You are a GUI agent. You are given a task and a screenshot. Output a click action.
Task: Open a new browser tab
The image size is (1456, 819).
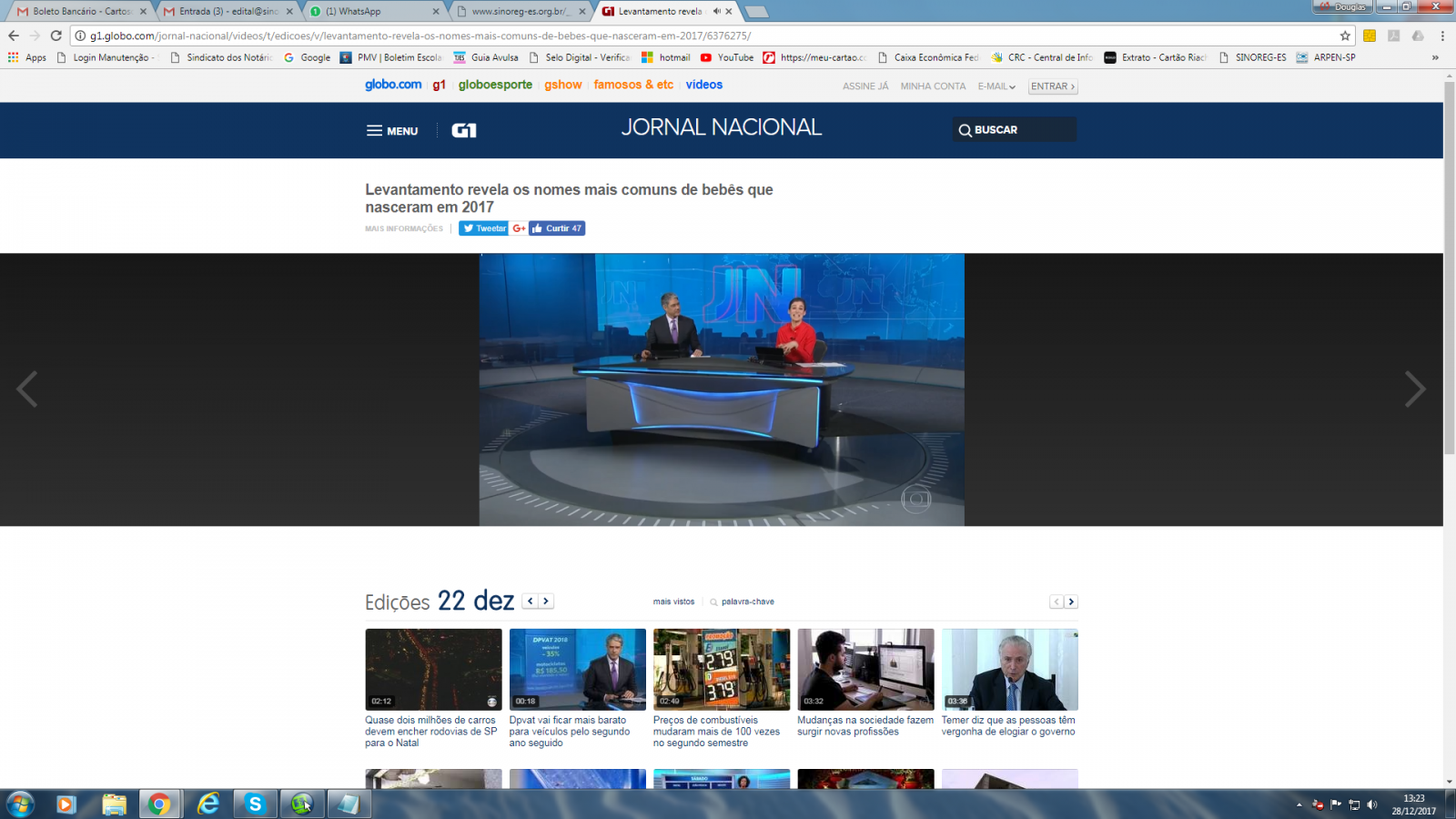[756, 11]
